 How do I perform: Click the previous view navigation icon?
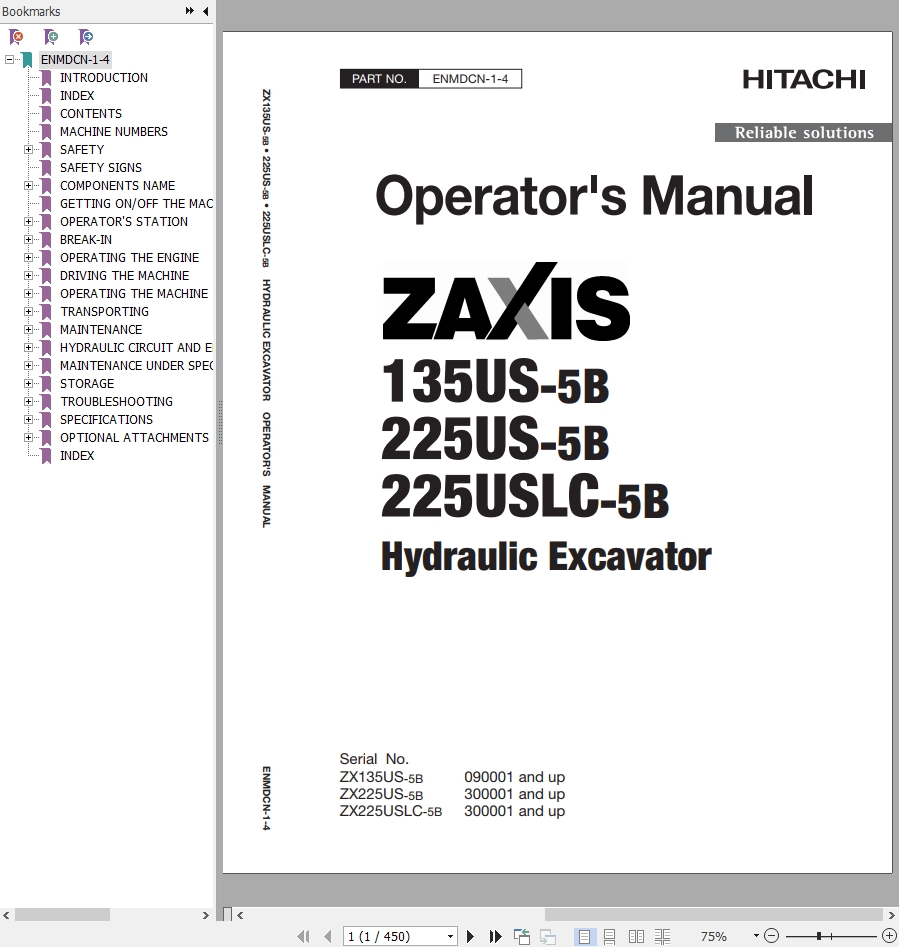click(x=522, y=936)
